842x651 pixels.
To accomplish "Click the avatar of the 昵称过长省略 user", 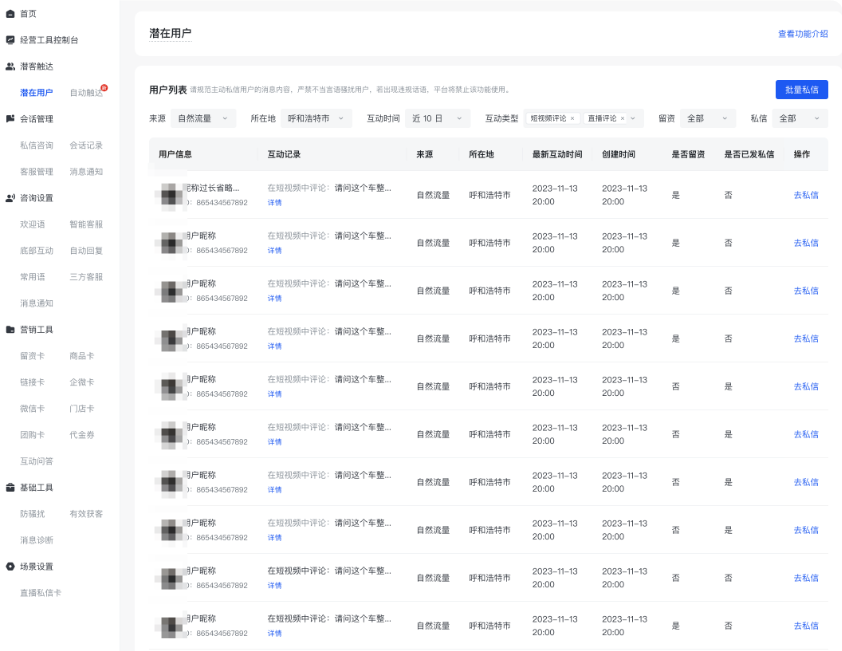I will click(x=171, y=194).
